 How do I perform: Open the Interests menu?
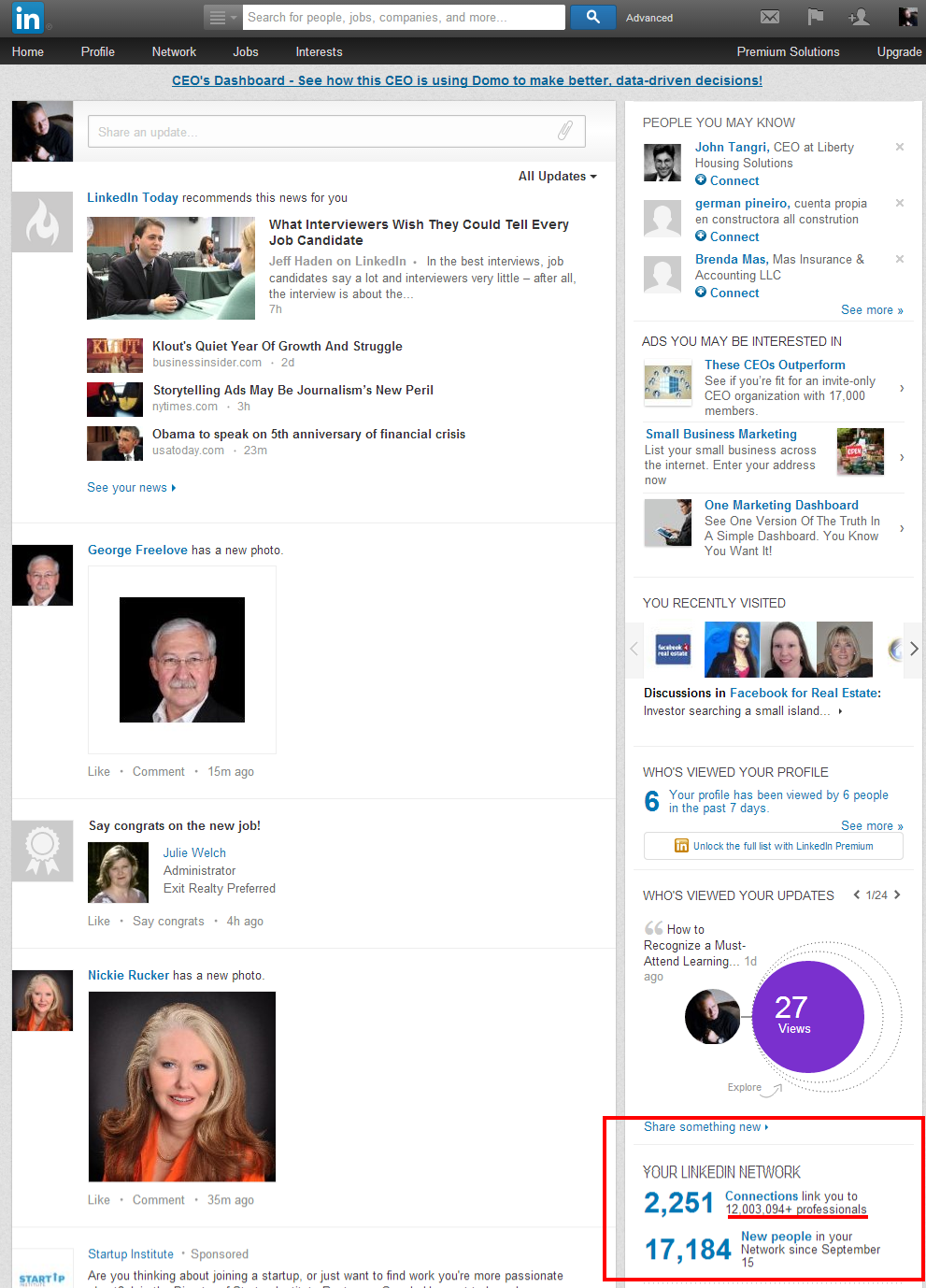pyautogui.click(x=319, y=51)
